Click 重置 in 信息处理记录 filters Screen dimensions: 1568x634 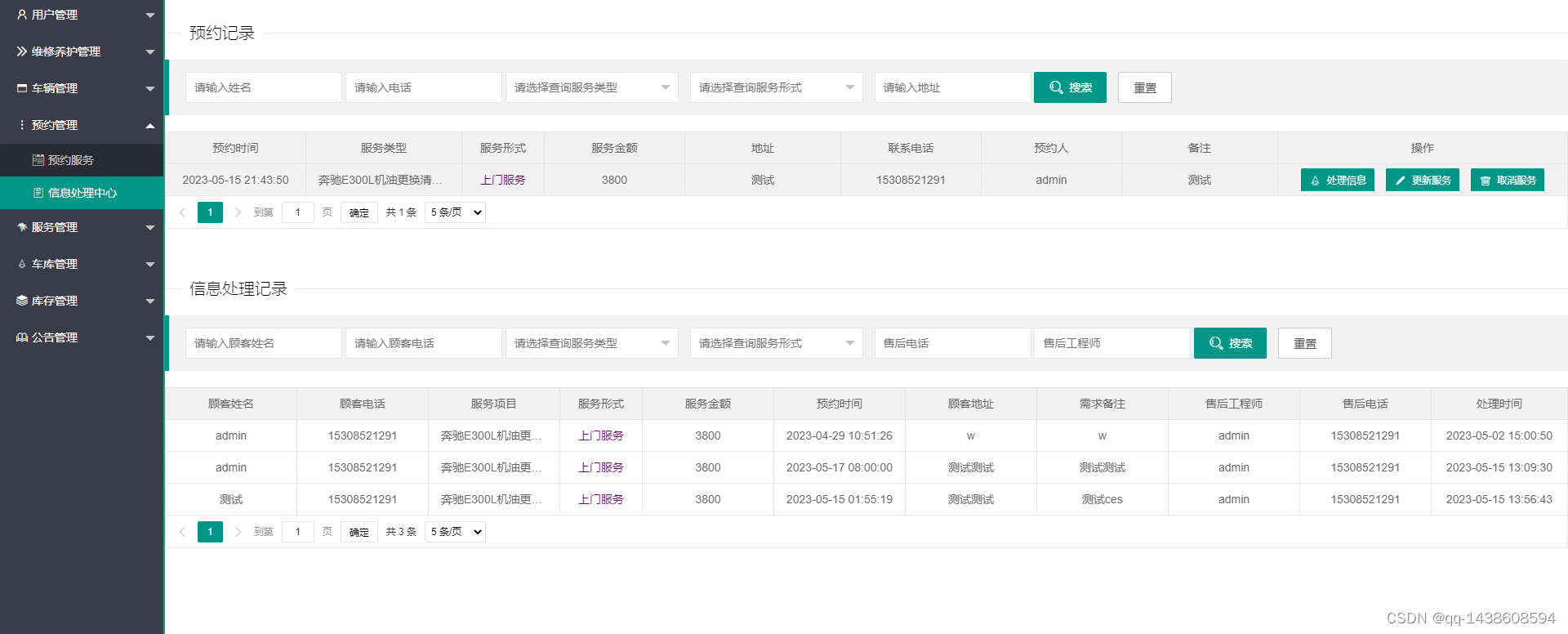(1305, 343)
